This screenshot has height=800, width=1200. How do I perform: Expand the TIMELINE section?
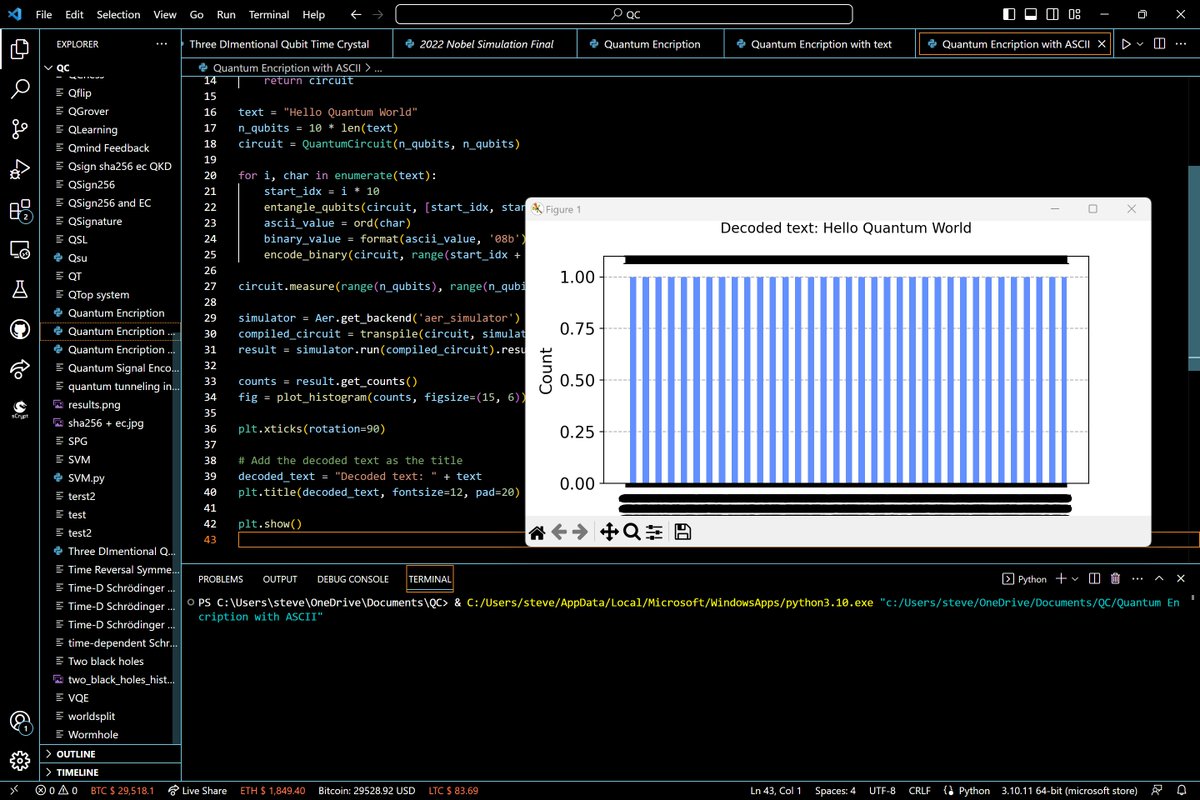click(77, 772)
